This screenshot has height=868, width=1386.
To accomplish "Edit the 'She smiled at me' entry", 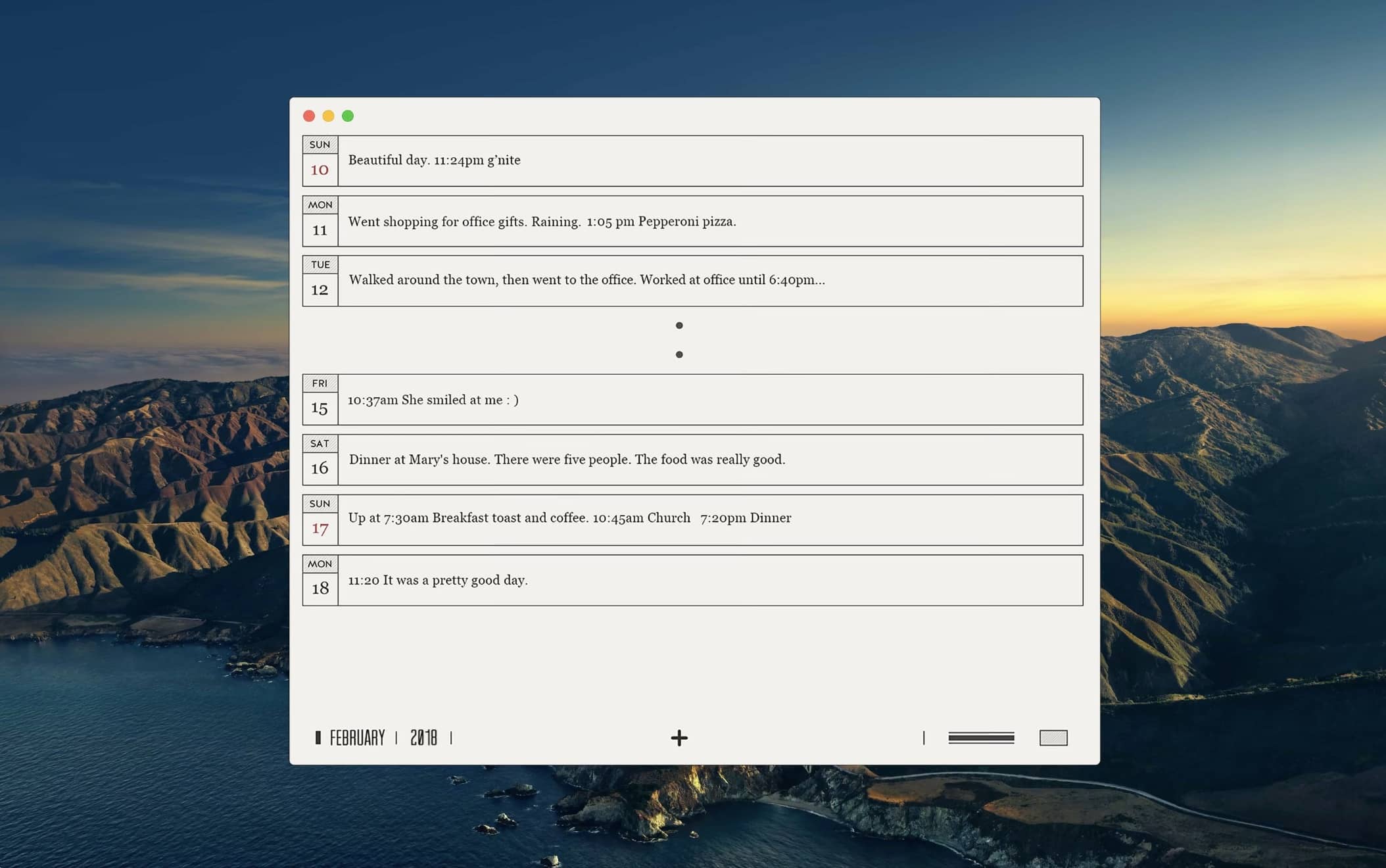I will (710, 400).
